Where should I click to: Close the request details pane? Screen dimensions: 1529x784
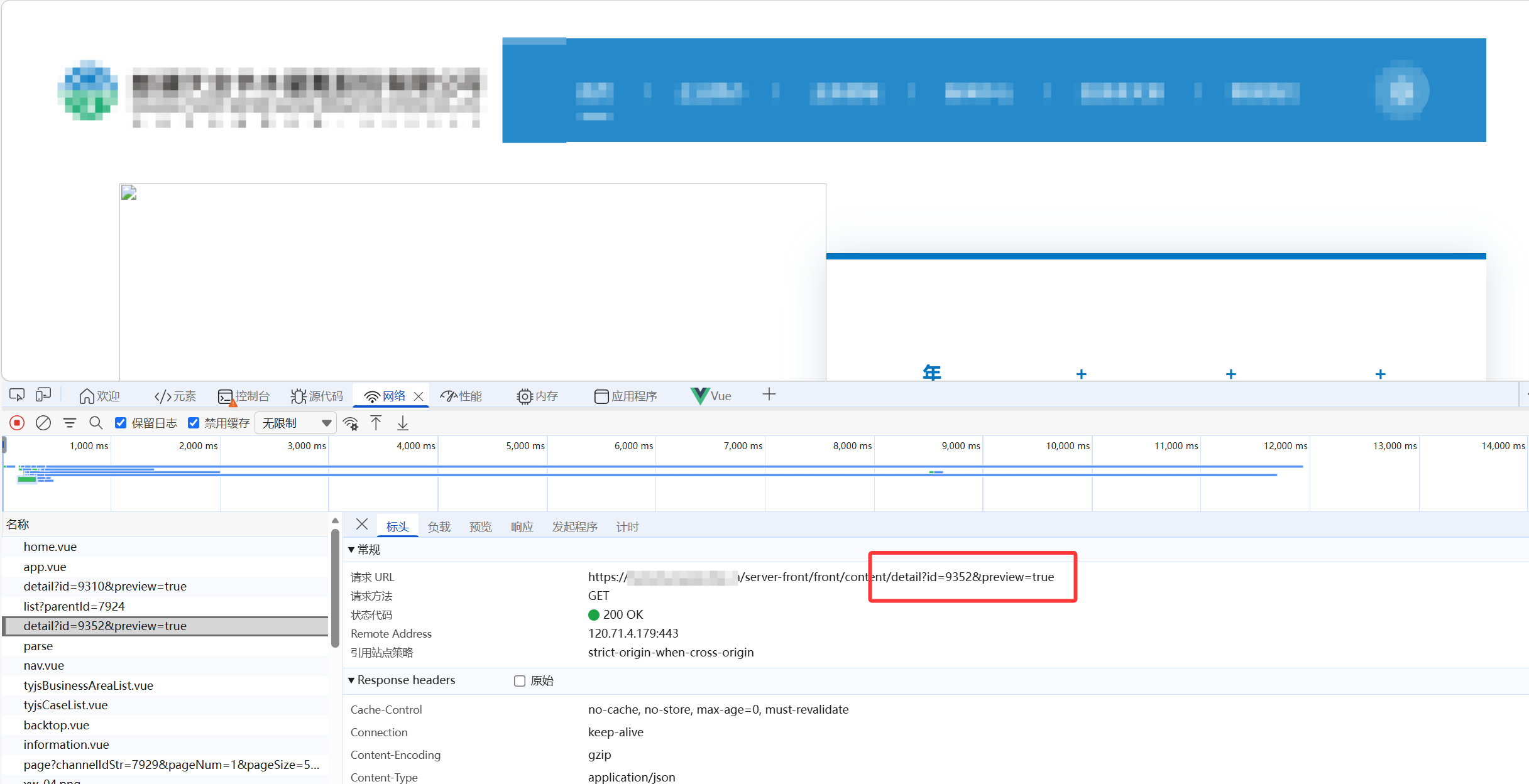(362, 525)
